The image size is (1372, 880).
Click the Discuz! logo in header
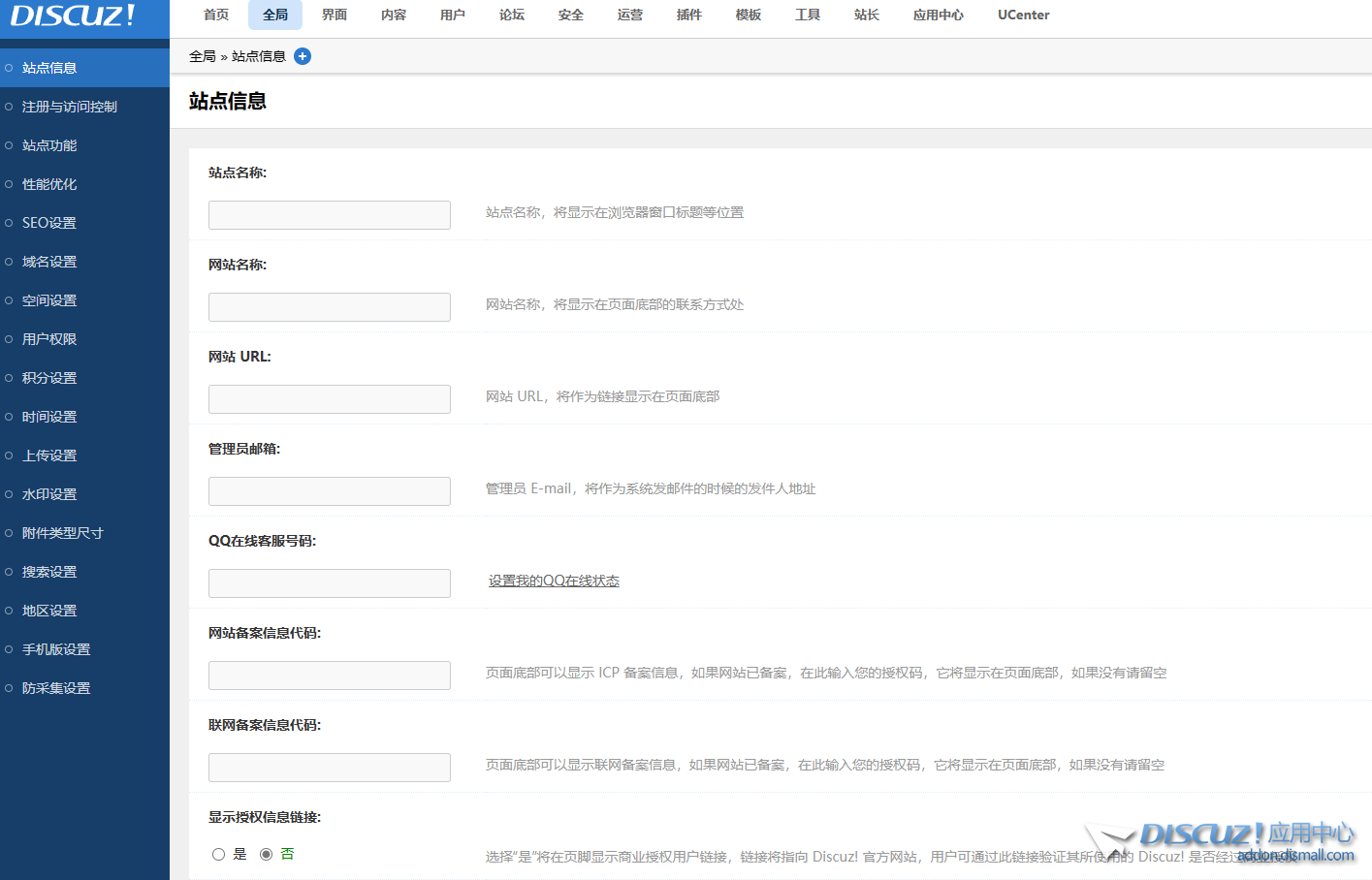(73, 16)
